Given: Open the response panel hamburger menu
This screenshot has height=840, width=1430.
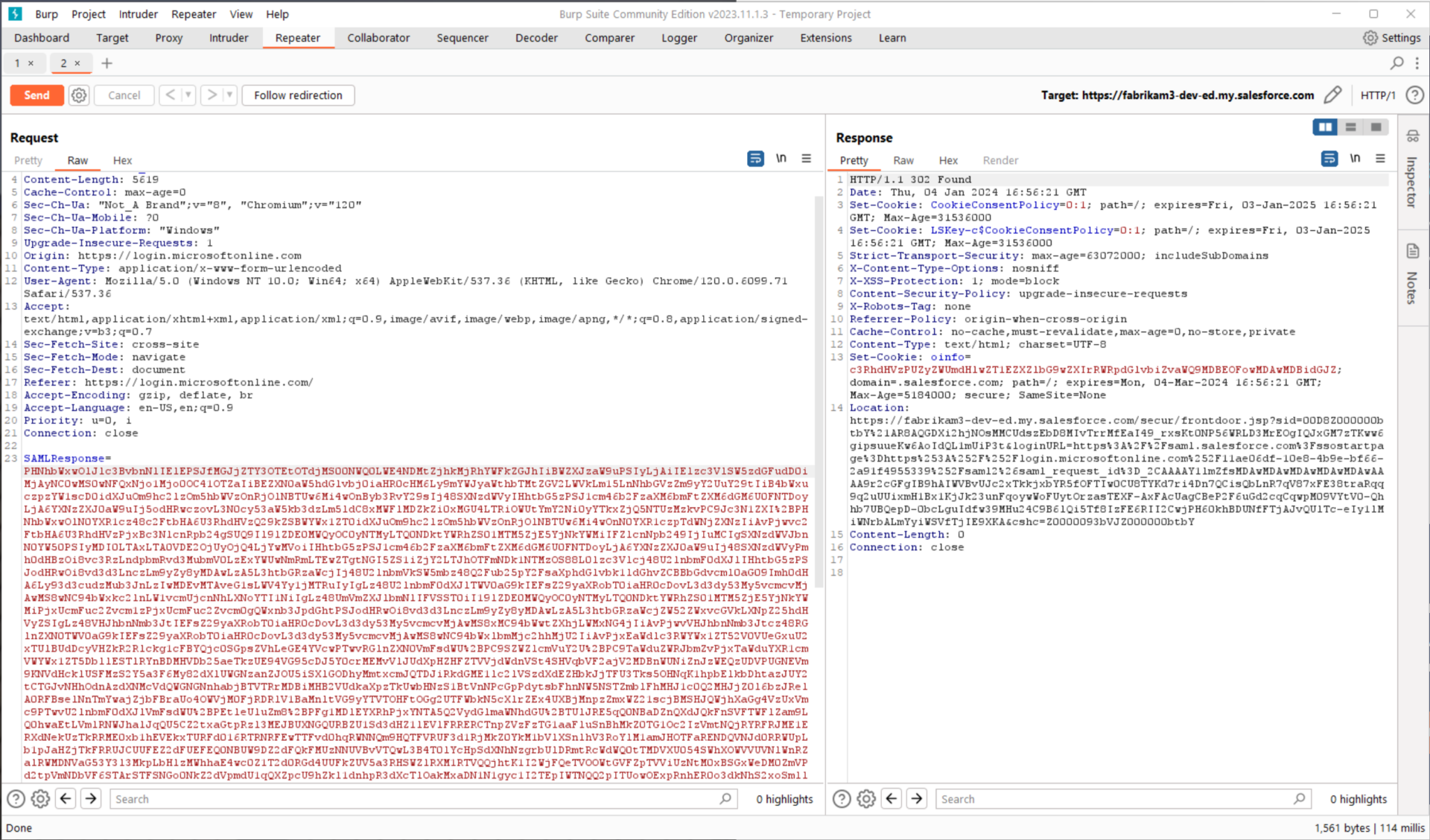Looking at the screenshot, I should pyautogui.click(x=1382, y=159).
